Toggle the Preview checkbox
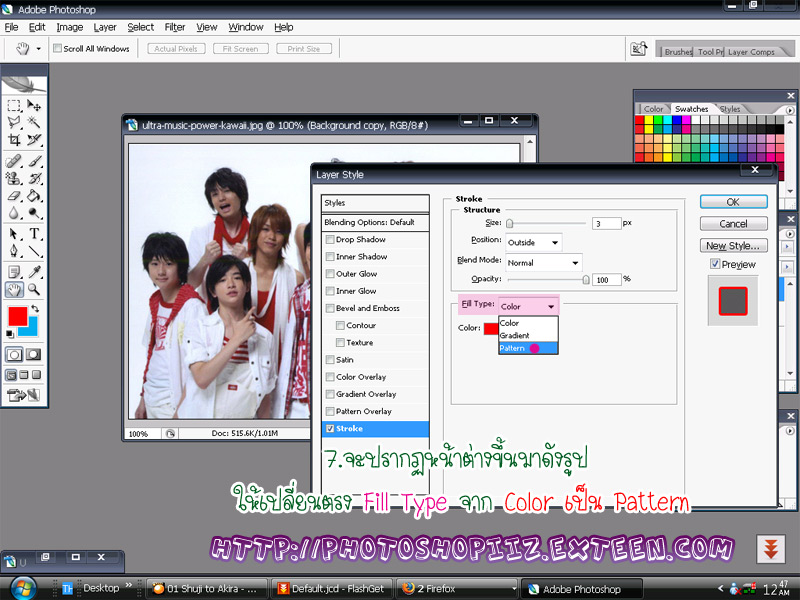 [x=715, y=264]
